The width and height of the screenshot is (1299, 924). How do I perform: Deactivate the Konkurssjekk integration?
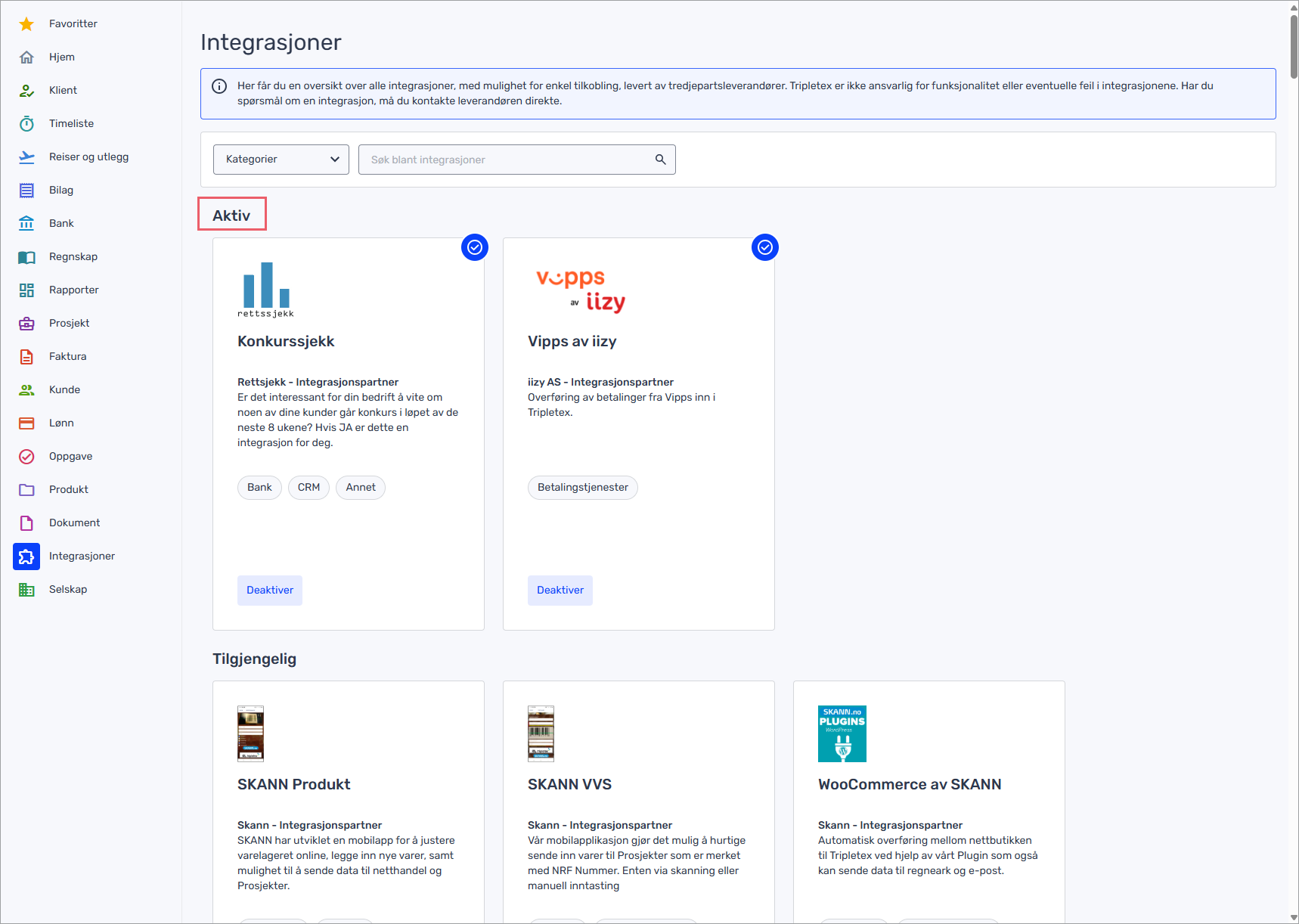tap(270, 591)
